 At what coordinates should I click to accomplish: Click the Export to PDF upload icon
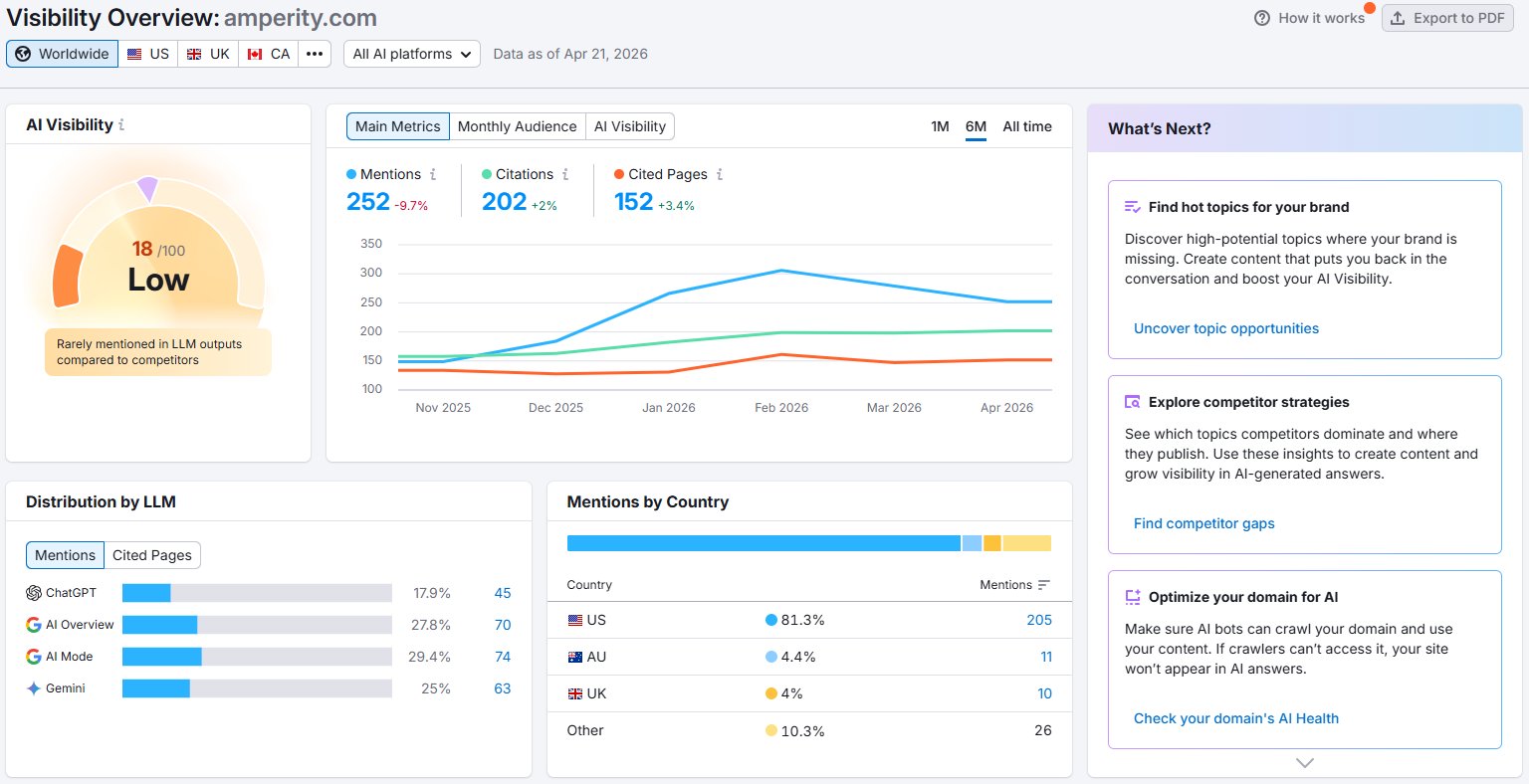pos(1398,18)
